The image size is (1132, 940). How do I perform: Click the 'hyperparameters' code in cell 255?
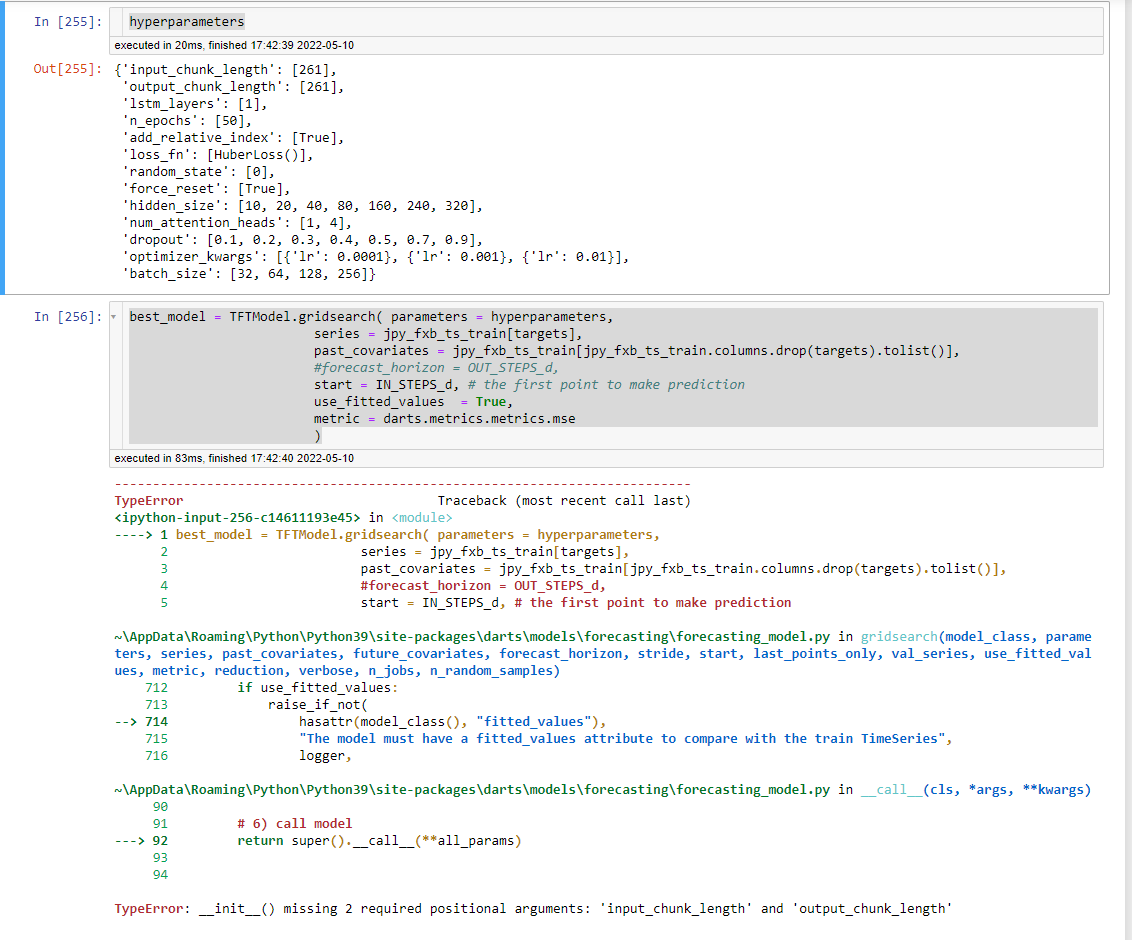click(186, 22)
